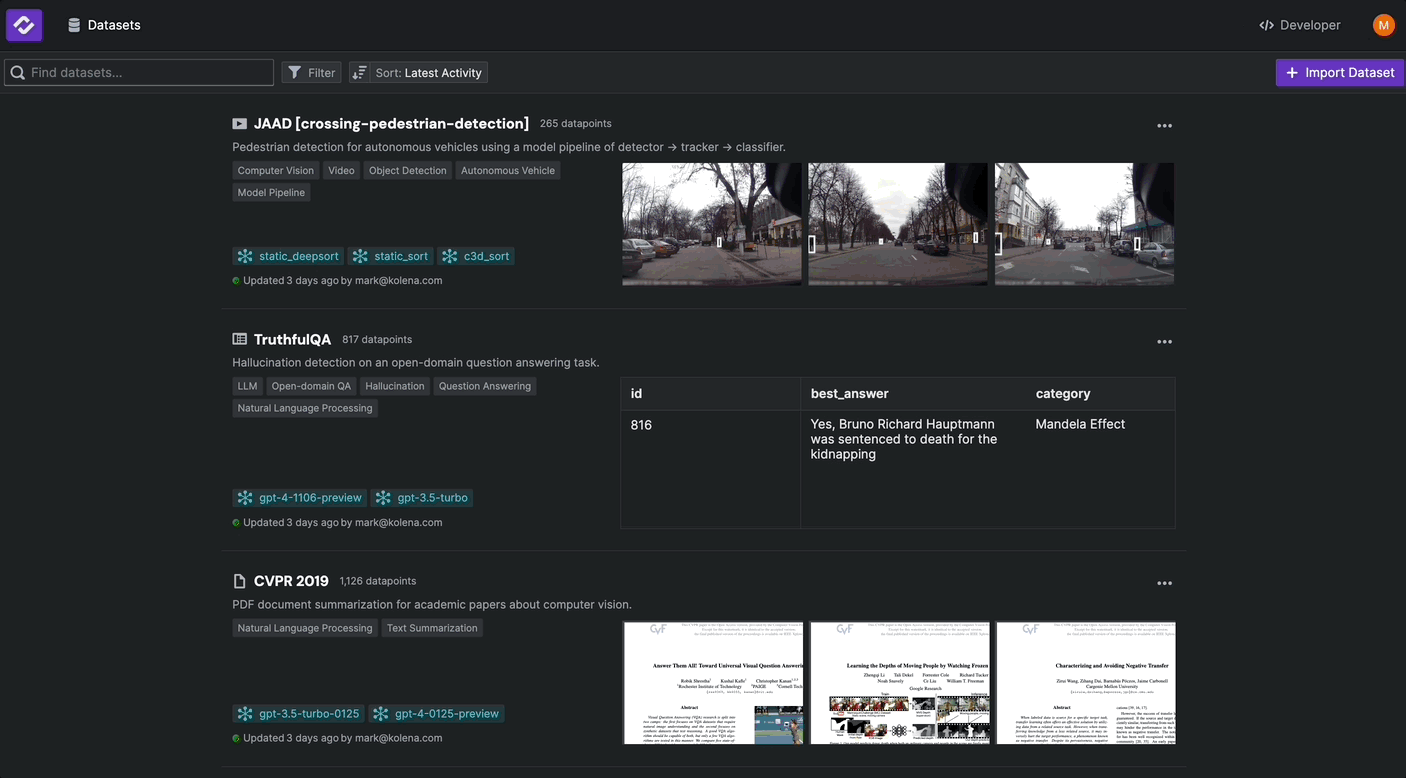Screen dimensions: 1406x778
Task: Click the table icon beside TruthfulQA
Action: click(239, 338)
